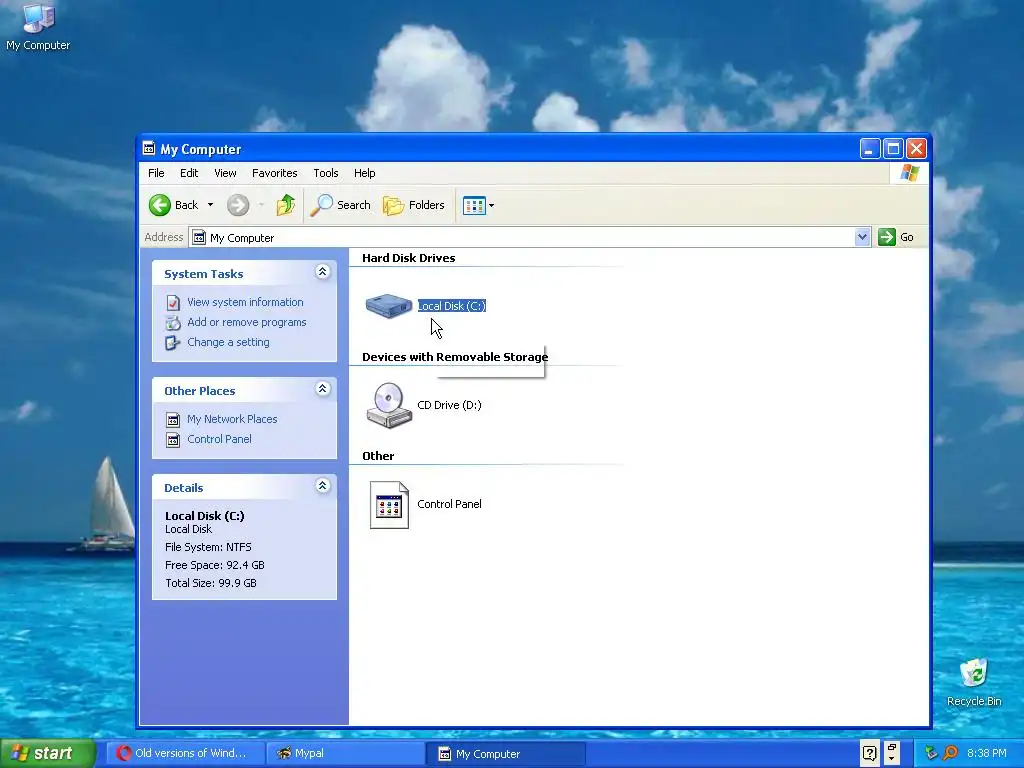Select the Control Panel icon under Other
Viewport: 1024px width, 768px height.
point(389,505)
